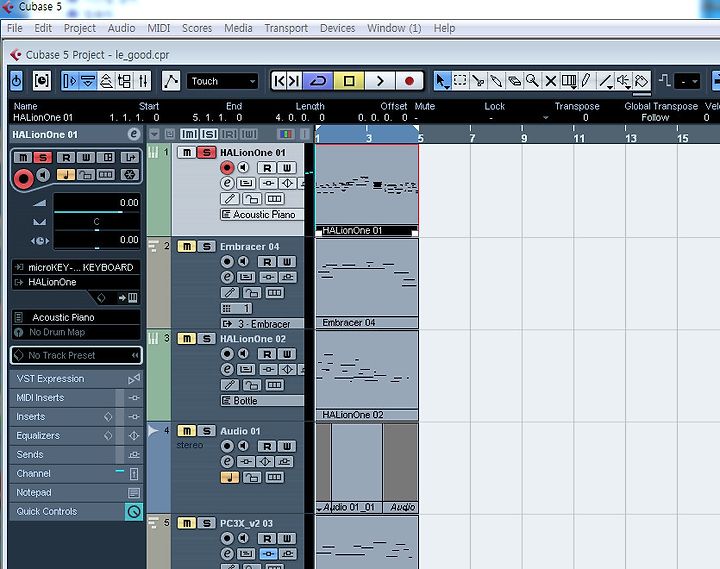
Task: Open No Drum Map selector
Action: [76, 332]
